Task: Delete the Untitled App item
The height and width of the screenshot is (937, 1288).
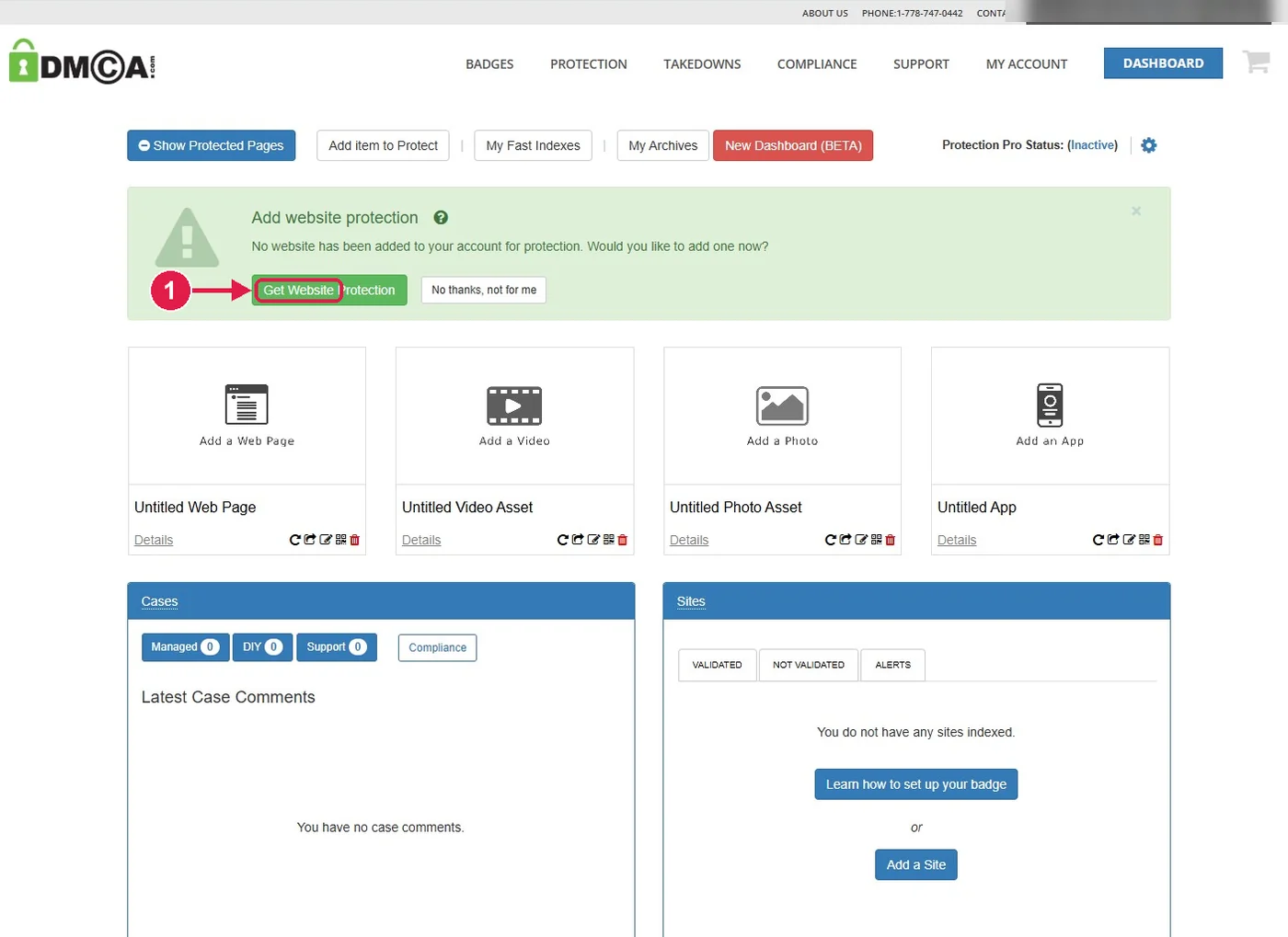Action: [x=1158, y=540]
